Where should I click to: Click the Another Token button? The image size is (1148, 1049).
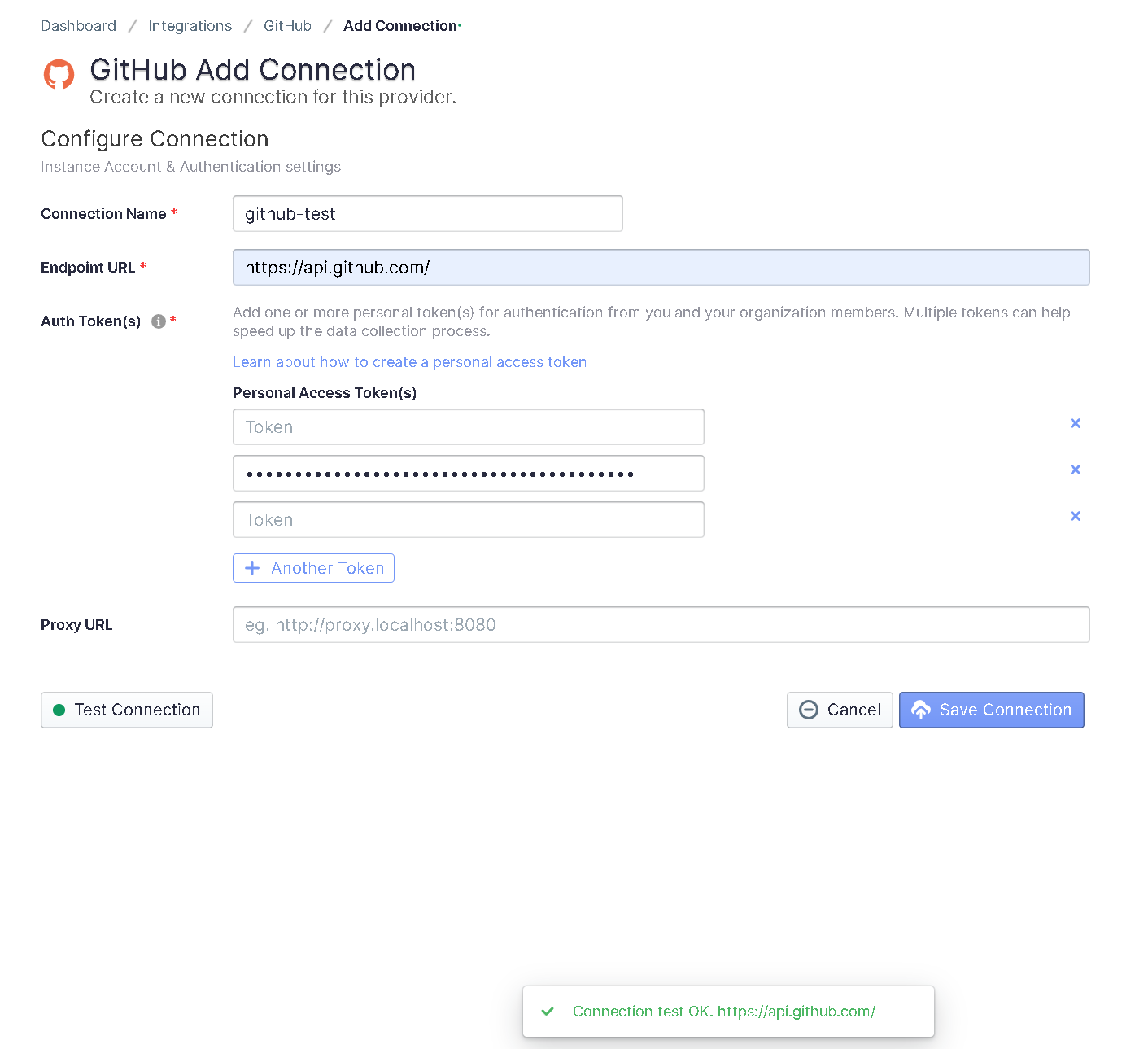click(x=313, y=568)
